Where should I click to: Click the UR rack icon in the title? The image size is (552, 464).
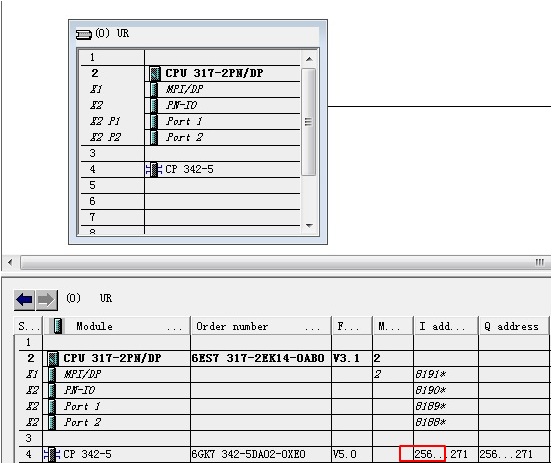click(84, 35)
